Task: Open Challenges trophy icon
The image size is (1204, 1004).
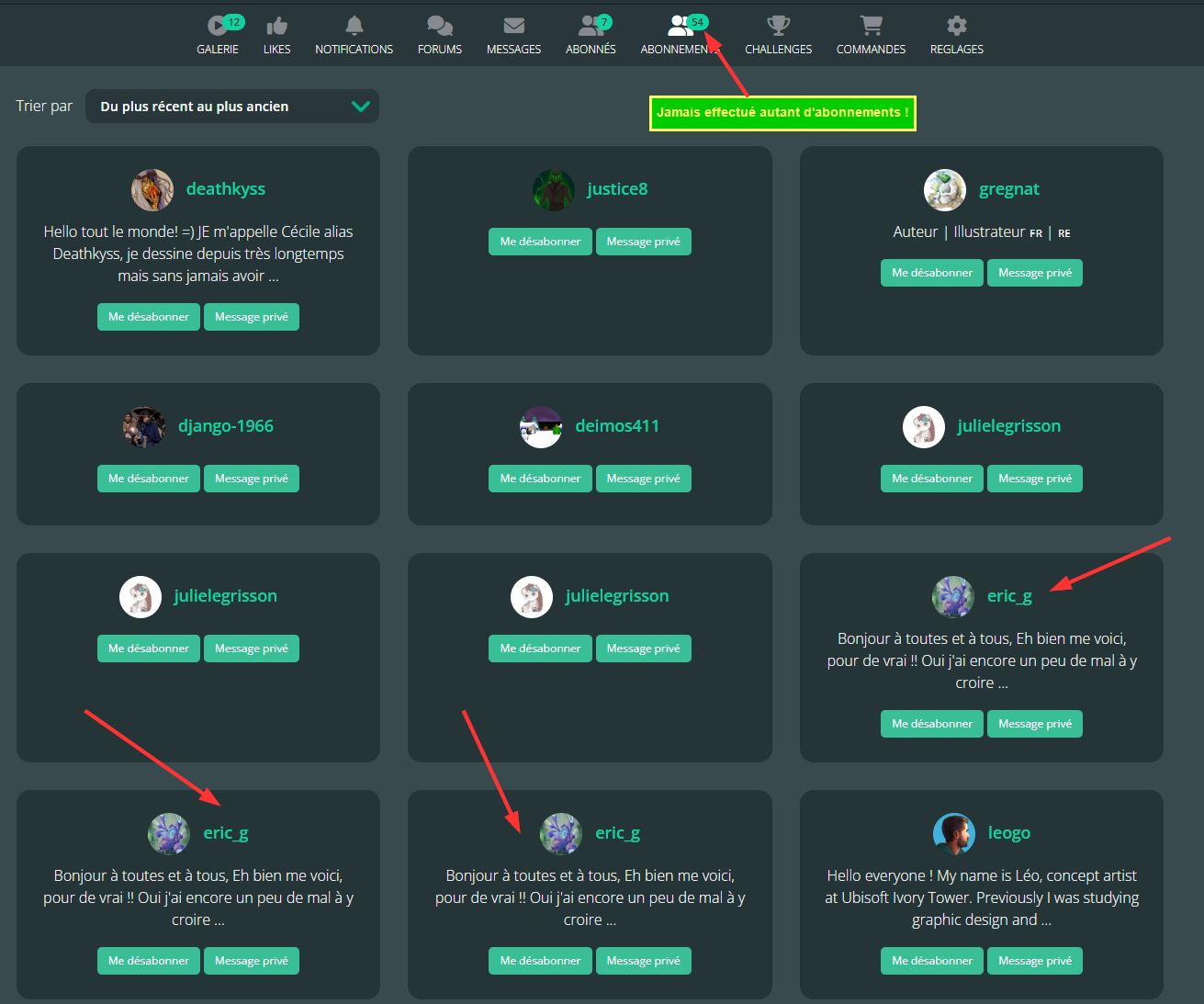Action: click(x=778, y=27)
